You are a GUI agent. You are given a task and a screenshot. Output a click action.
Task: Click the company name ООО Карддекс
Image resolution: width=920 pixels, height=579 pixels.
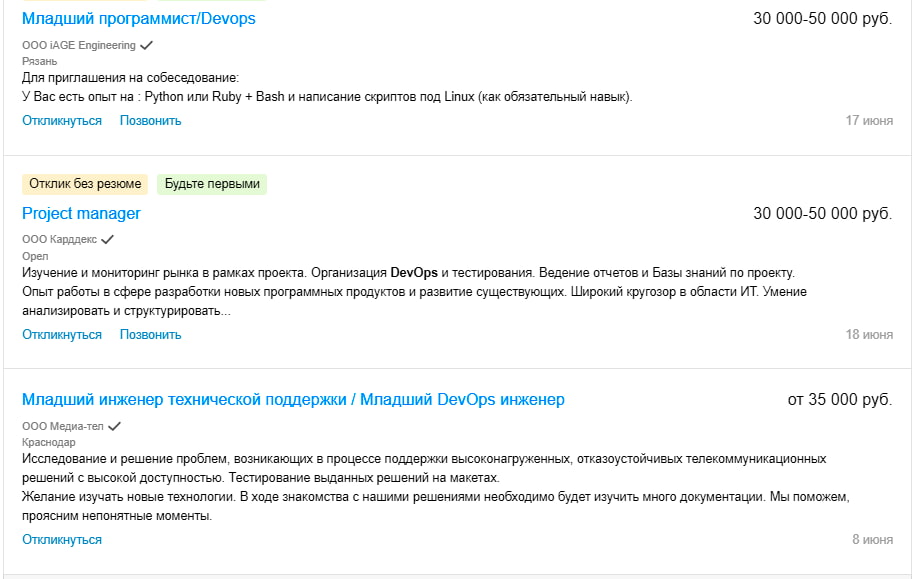coord(61,240)
